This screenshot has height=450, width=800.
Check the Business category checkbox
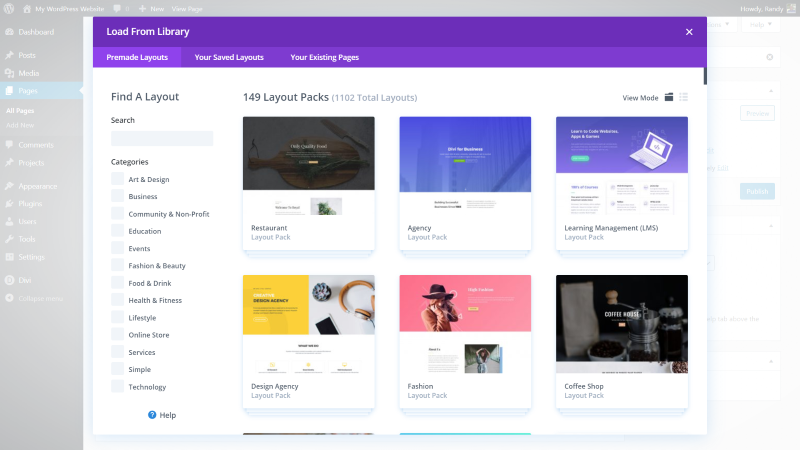pyautogui.click(x=117, y=196)
